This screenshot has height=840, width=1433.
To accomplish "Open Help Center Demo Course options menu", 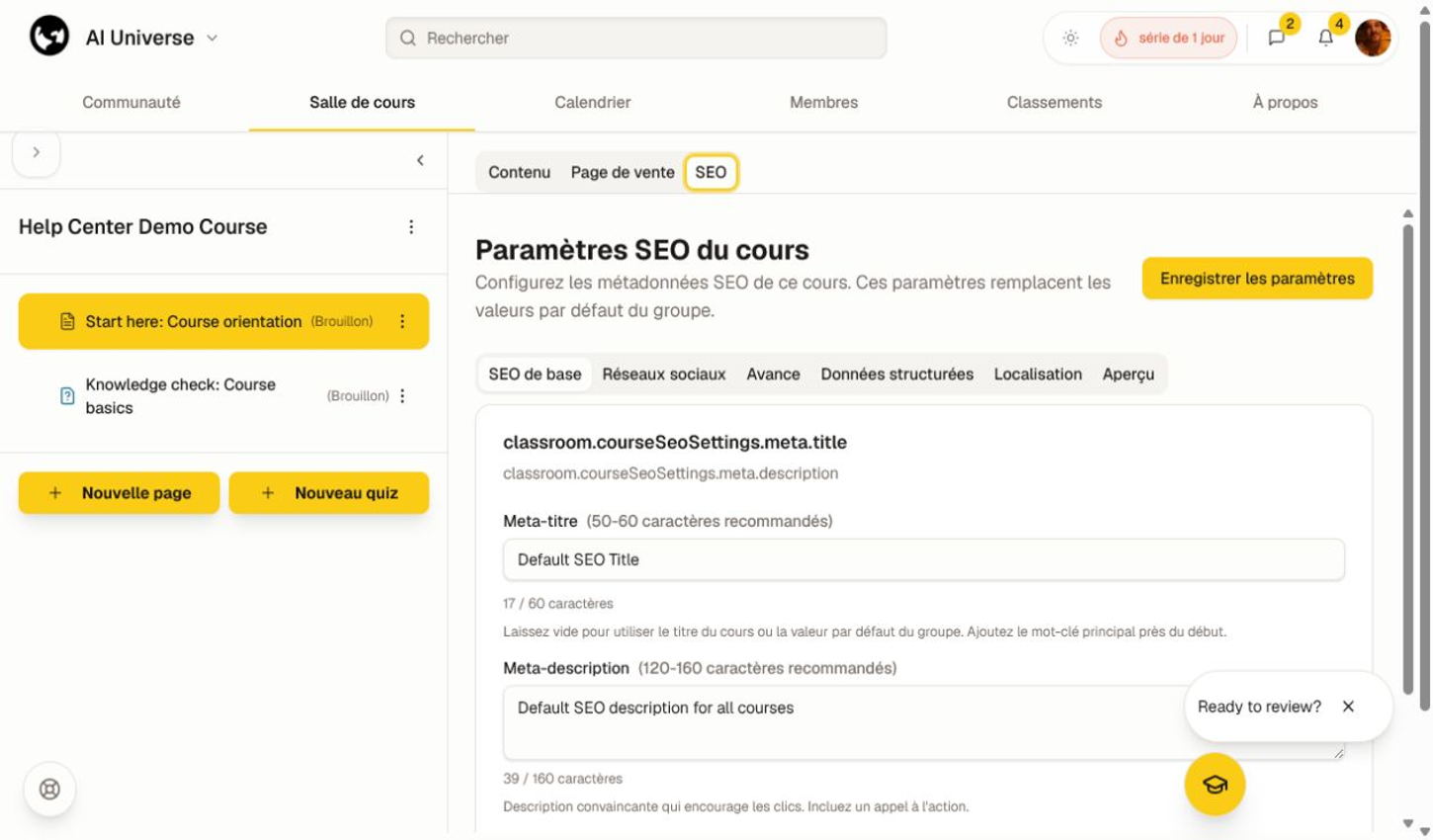I will pos(411,226).
